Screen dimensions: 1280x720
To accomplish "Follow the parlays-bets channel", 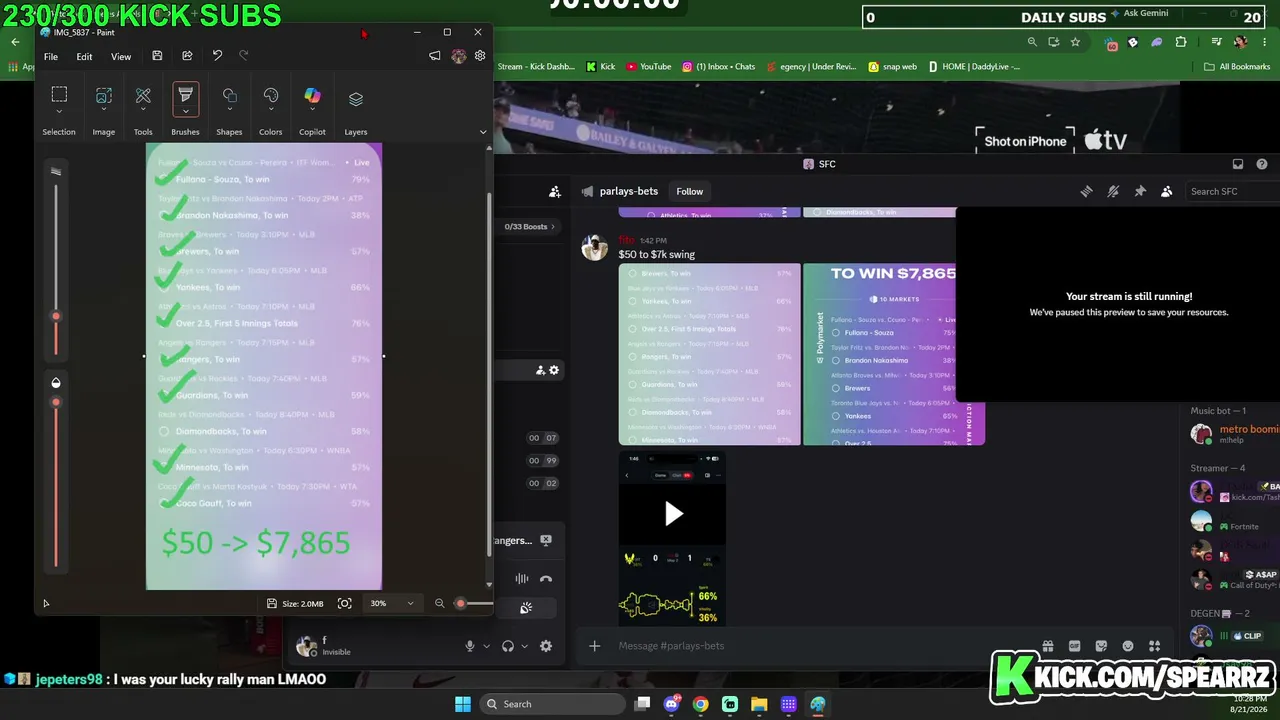I will click(689, 191).
